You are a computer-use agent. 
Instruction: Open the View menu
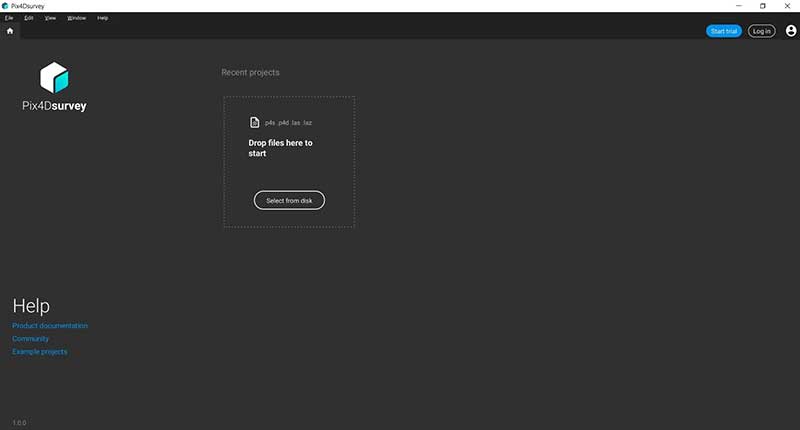point(50,18)
